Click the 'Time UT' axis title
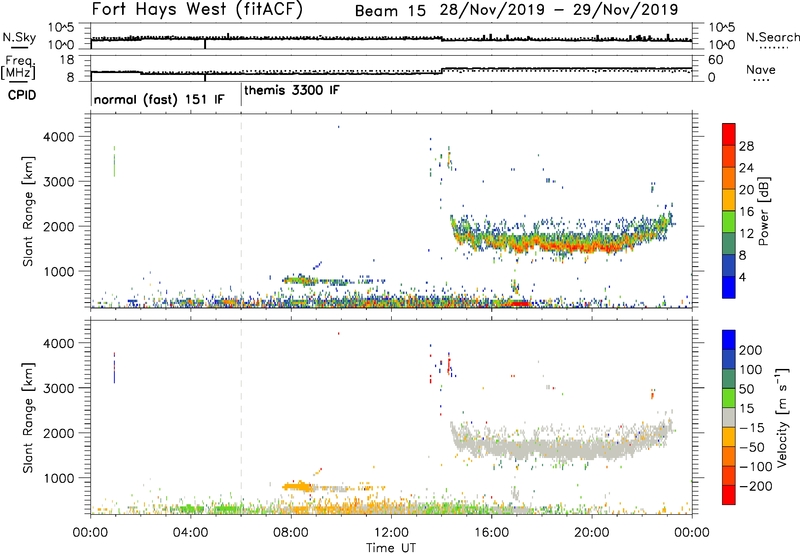 pyautogui.click(x=391, y=548)
